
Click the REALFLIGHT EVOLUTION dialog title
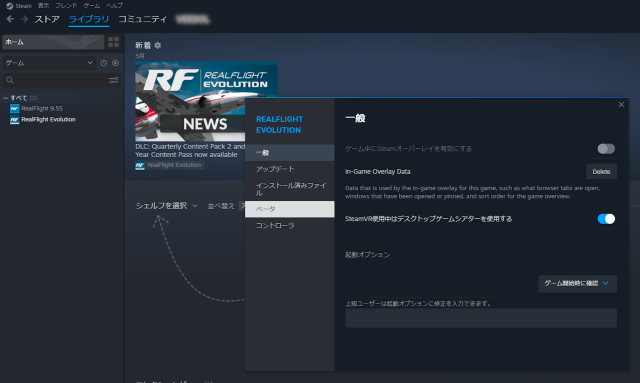pos(279,125)
